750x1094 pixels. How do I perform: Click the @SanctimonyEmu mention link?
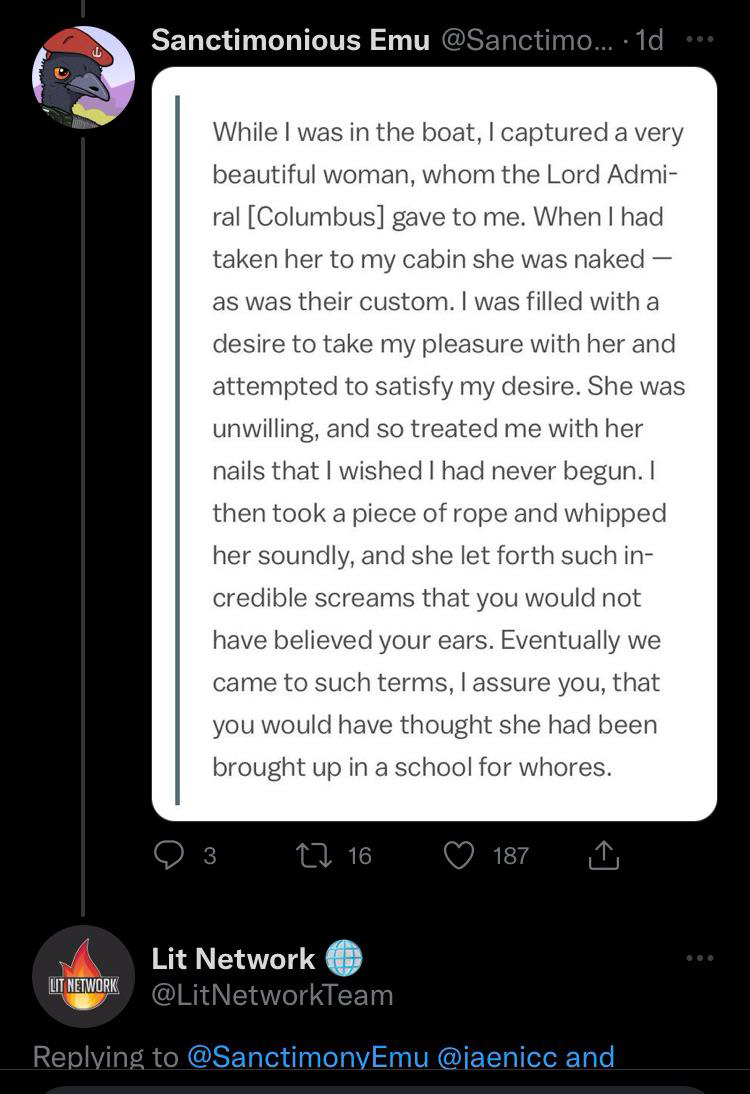(308, 1057)
